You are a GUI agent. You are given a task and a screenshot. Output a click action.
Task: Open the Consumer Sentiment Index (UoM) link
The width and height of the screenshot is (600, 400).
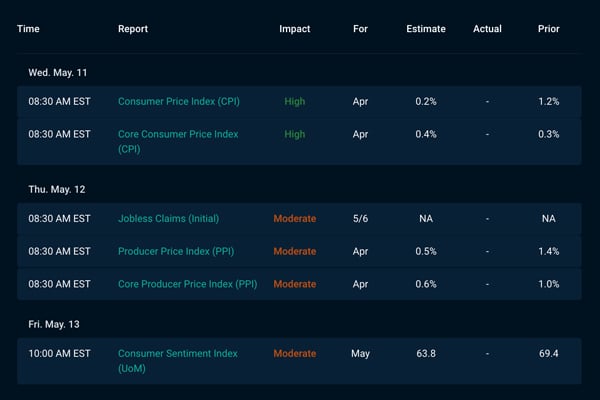tap(178, 361)
